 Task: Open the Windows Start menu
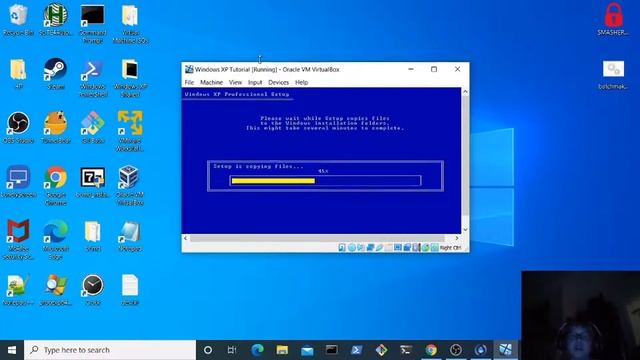click(x=12, y=350)
